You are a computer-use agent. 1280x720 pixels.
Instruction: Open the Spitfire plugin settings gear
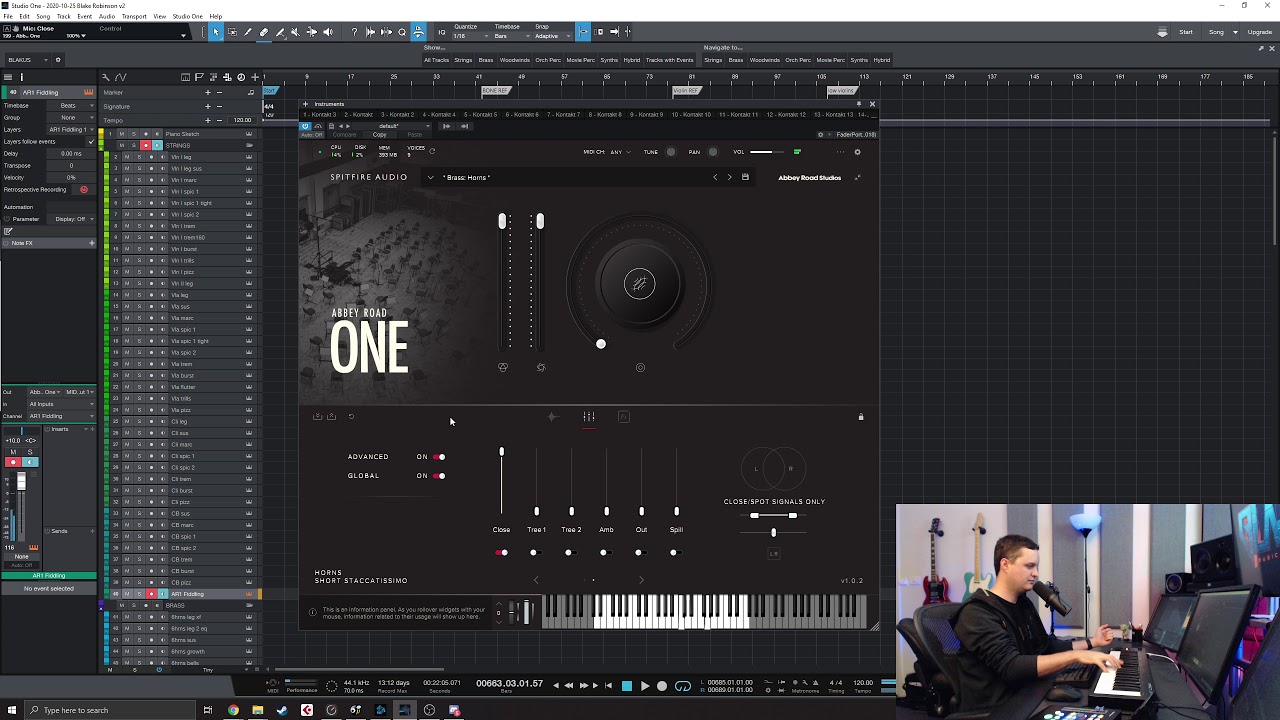coord(857,152)
